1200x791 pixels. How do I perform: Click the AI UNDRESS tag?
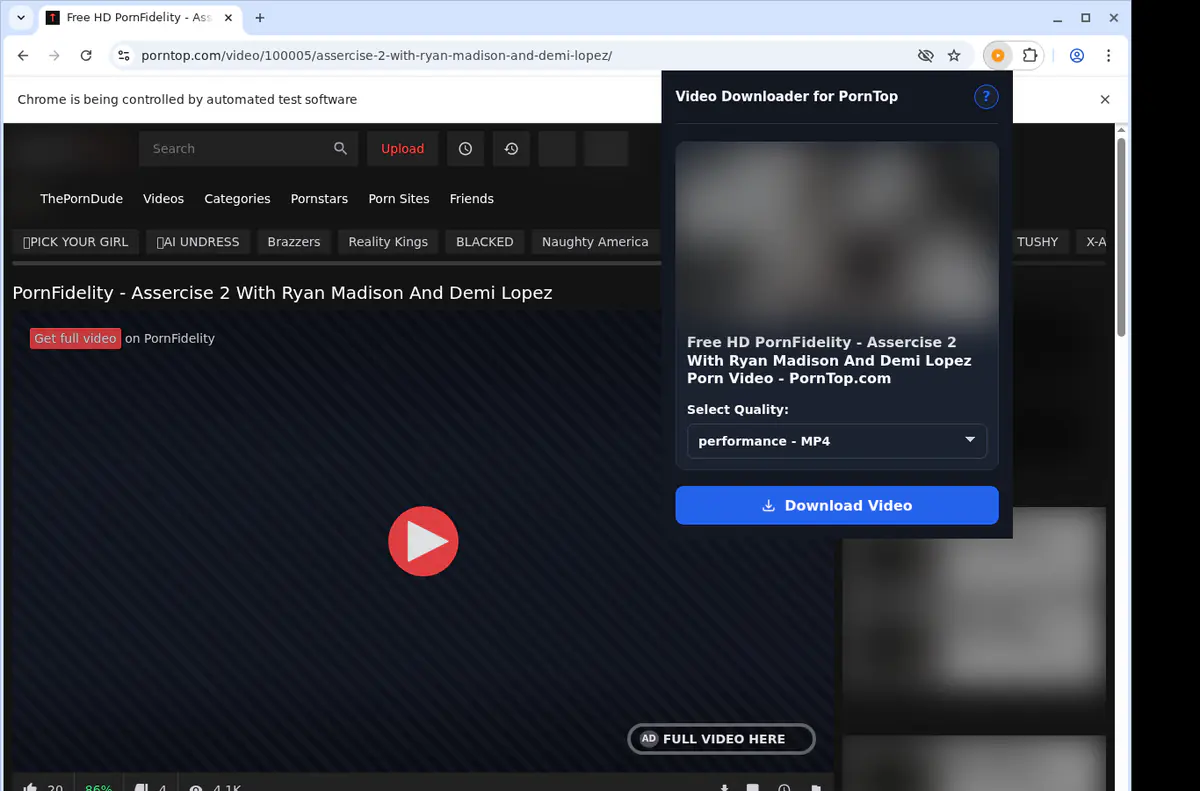198,242
